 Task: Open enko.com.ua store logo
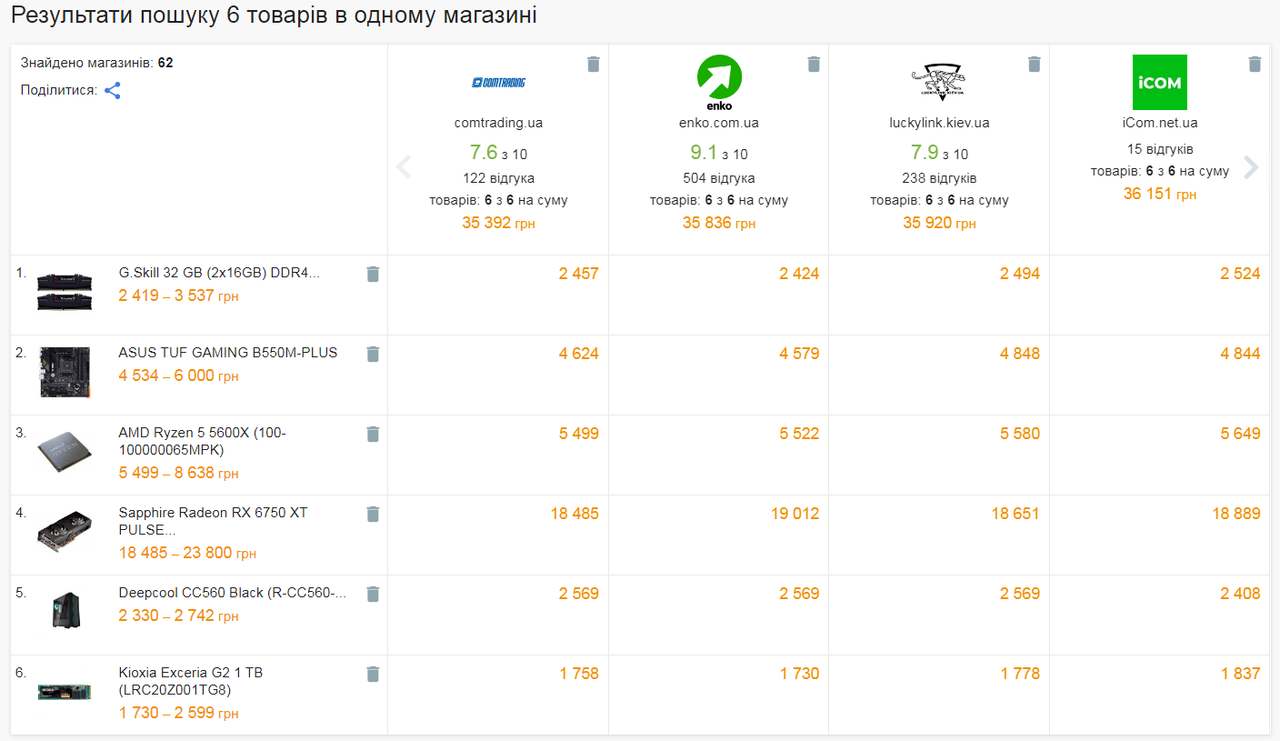coord(719,82)
